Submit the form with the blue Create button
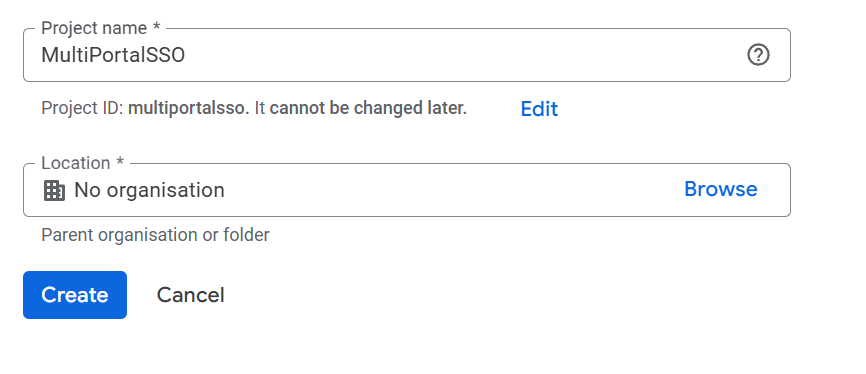The width and height of the screenshot is (866, 374). pyautogui.click(x=75, y=295)
